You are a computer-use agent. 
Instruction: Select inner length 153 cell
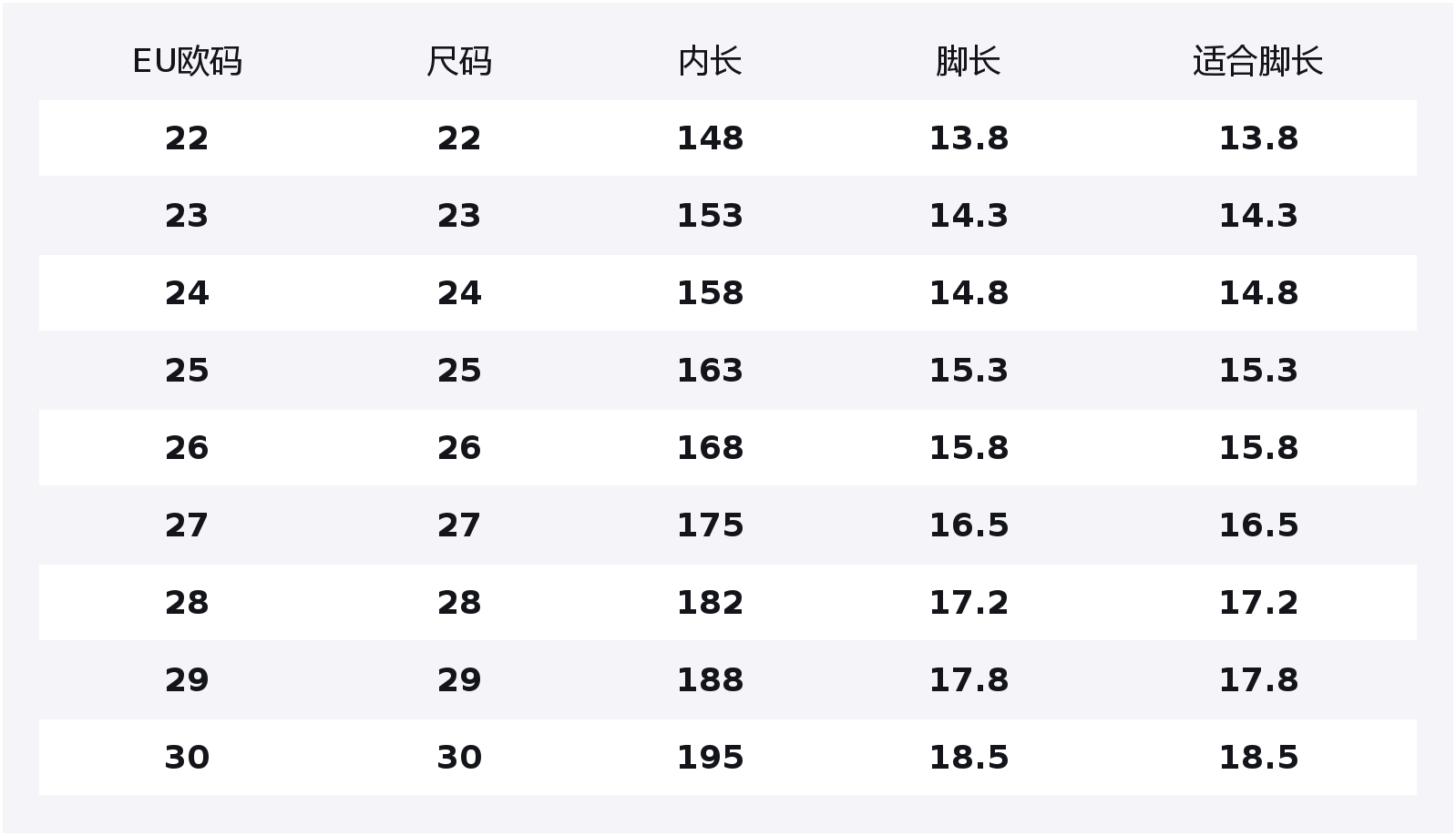[710, 216]
